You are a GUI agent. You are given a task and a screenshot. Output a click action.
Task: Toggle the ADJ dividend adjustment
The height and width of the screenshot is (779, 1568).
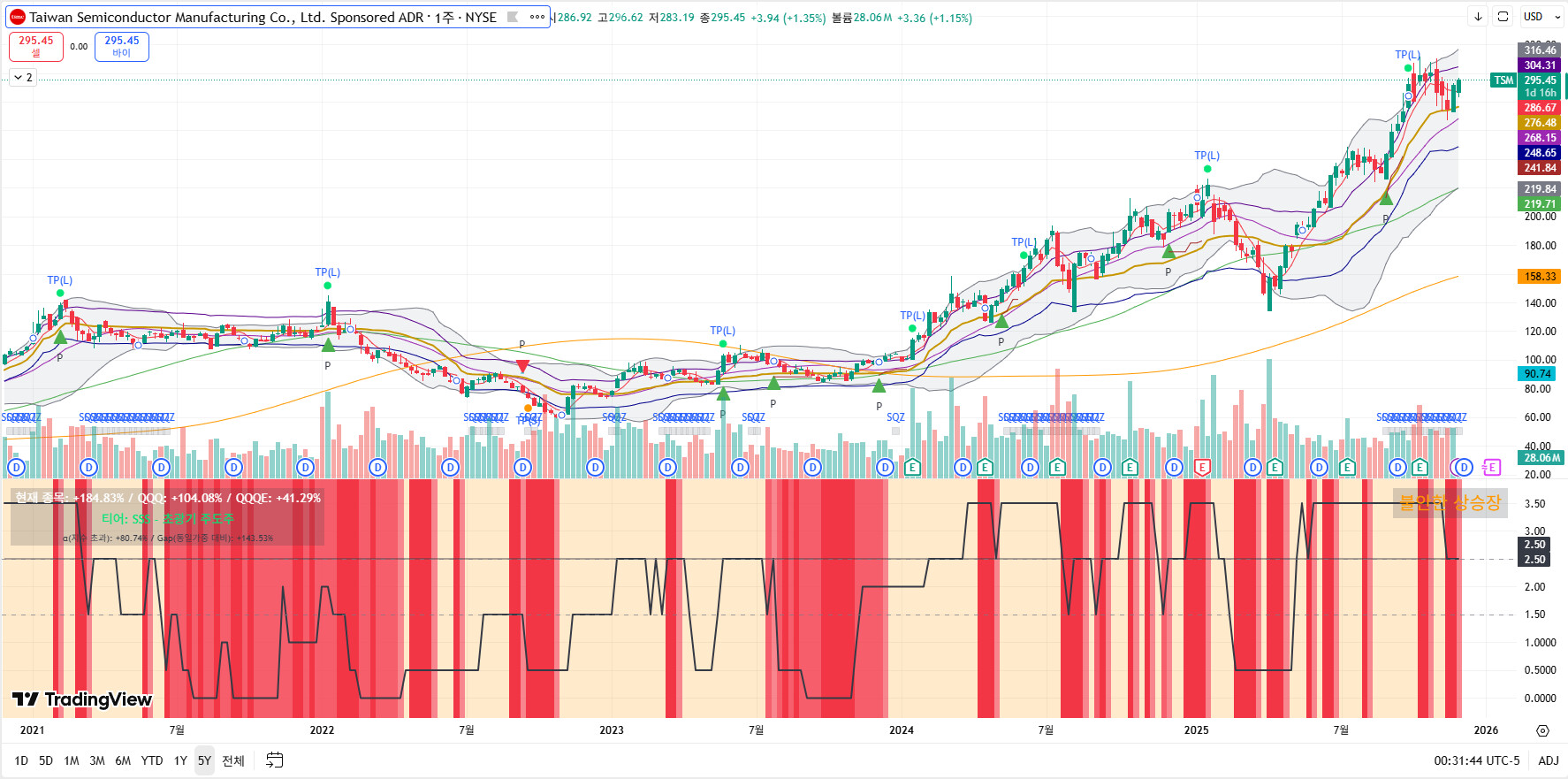[1549, 760]
